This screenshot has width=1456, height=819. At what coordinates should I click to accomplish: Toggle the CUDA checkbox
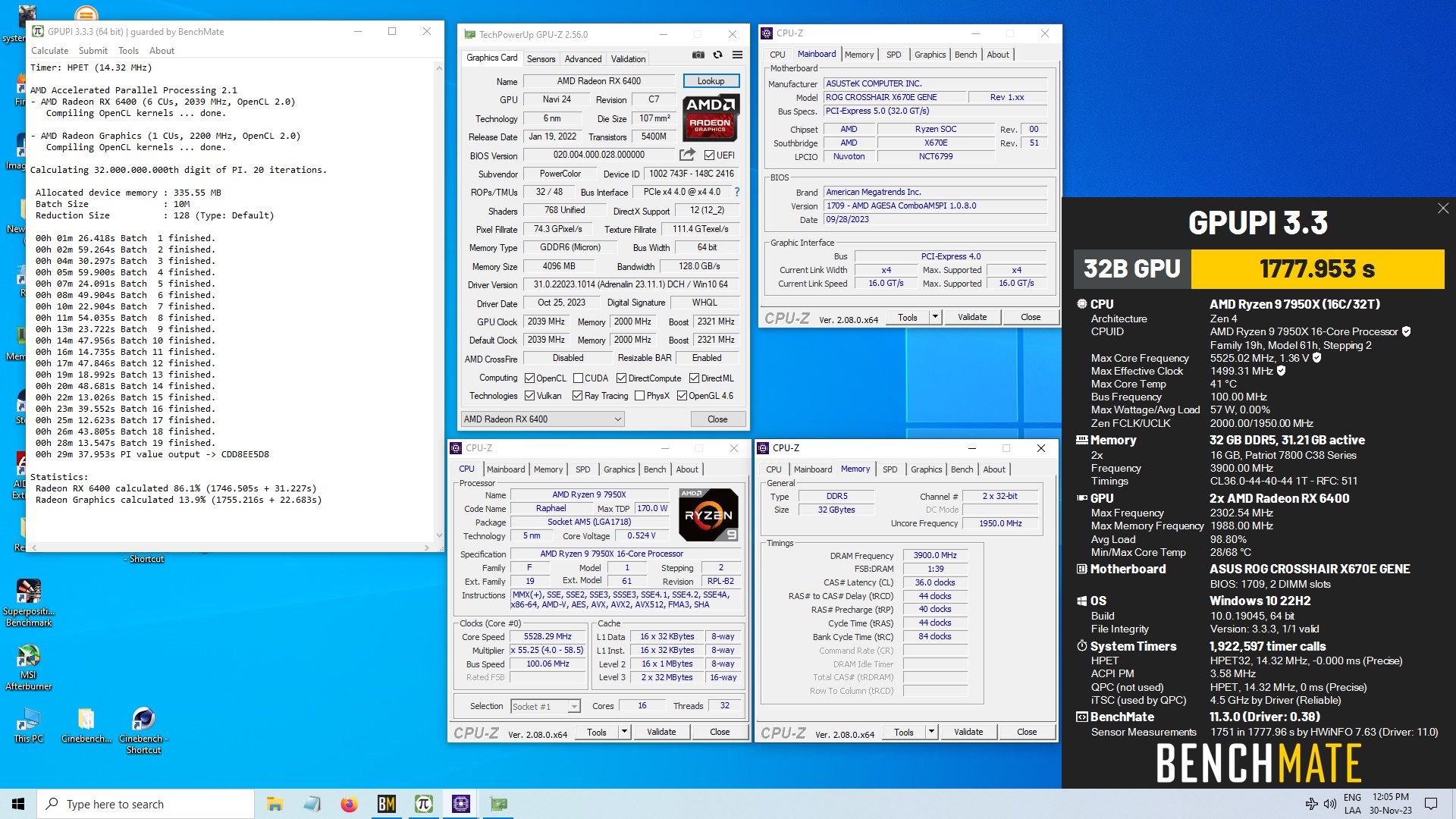[578, 378]
